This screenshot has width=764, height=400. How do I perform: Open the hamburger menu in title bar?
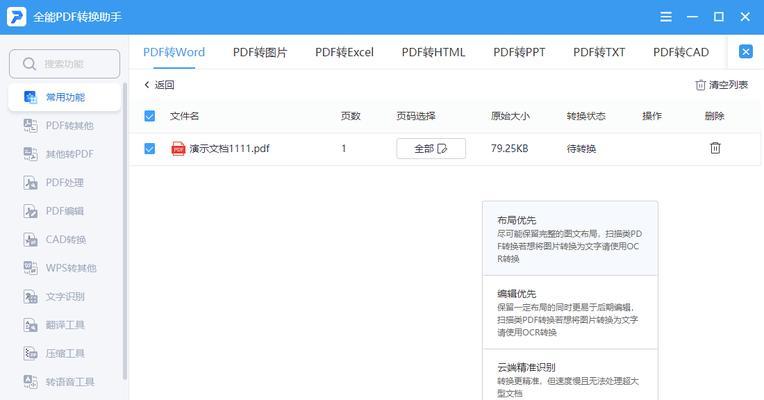click(x=666, y=17)
